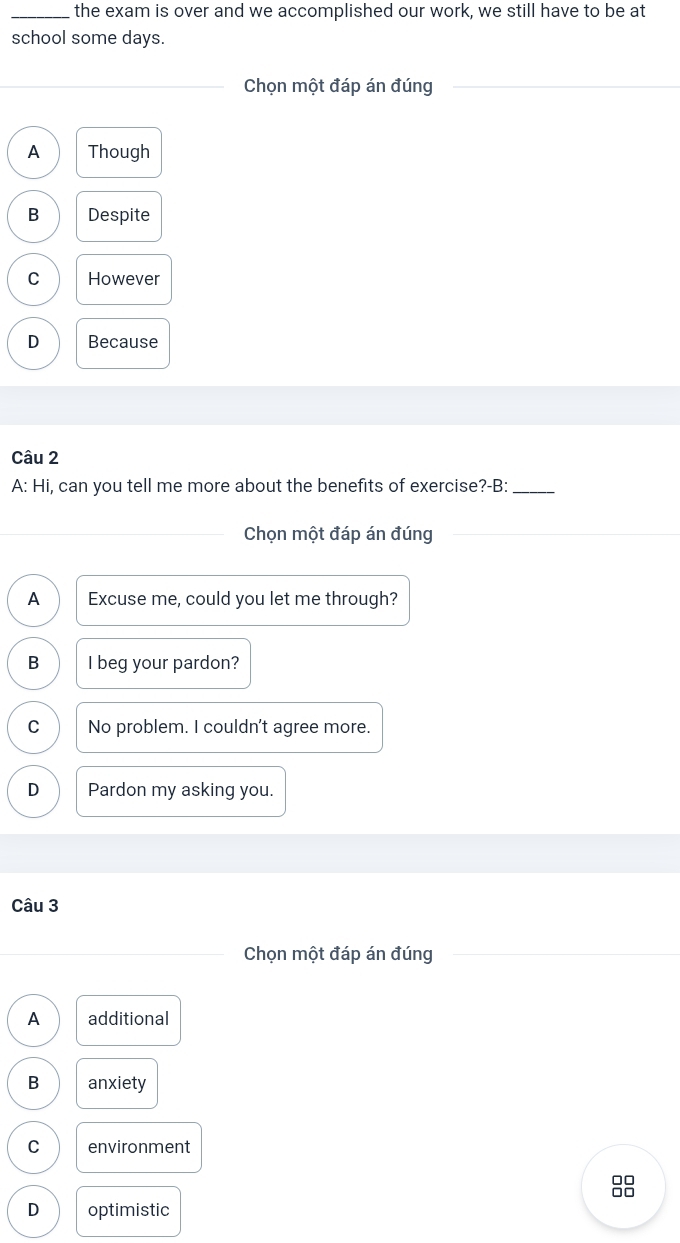
Task: Choose 'No problem. I couldn't agree more.'
Action: [229, 727]
